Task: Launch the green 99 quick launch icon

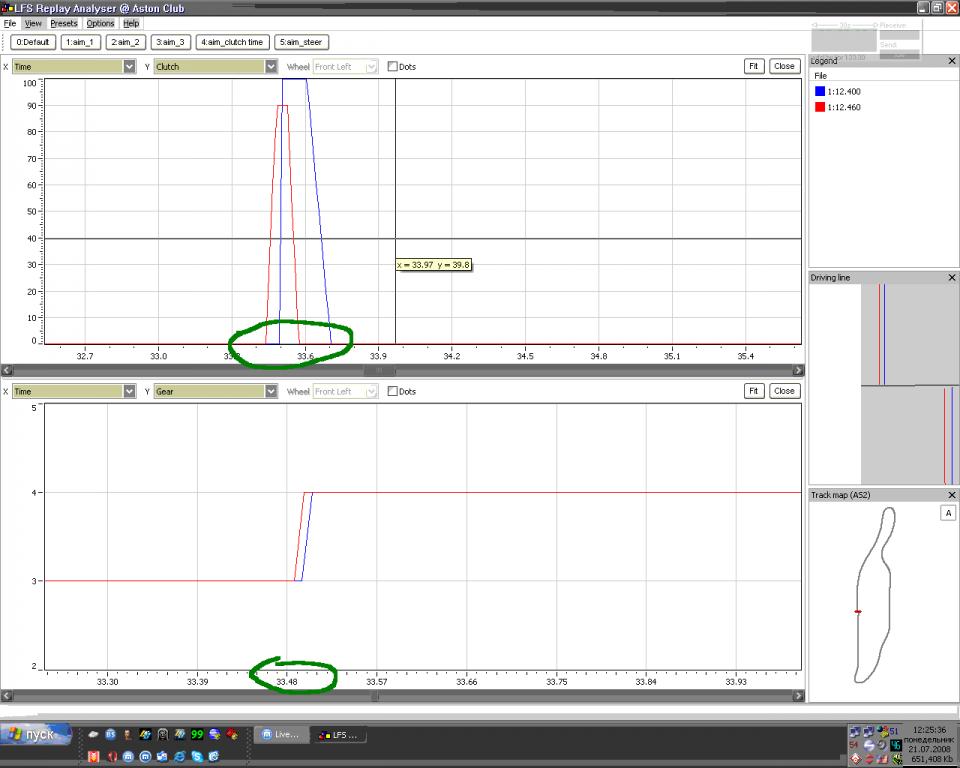Action: click(197, 734)
